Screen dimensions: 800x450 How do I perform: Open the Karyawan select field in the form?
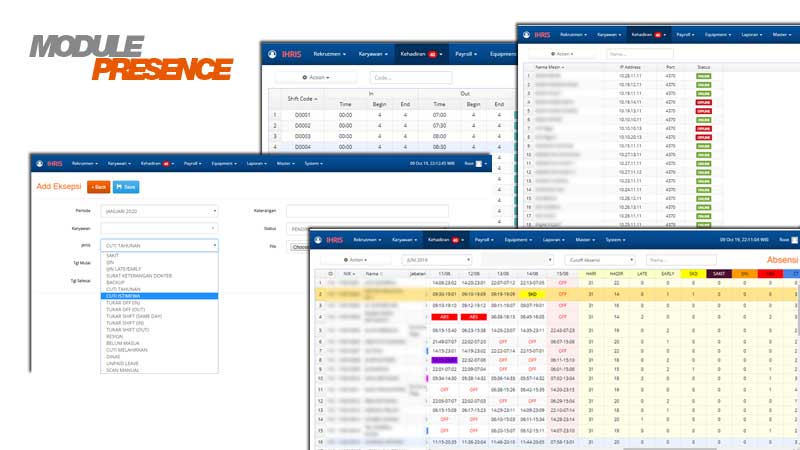pos(159,228)
